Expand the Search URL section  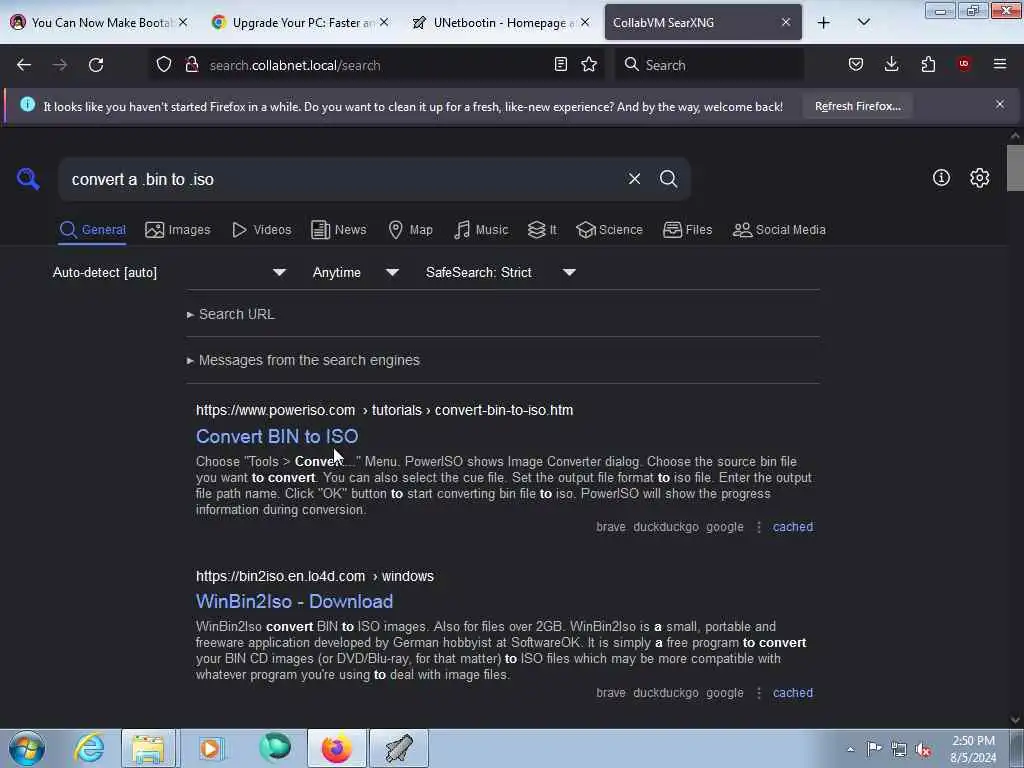(x=231, y=314)
